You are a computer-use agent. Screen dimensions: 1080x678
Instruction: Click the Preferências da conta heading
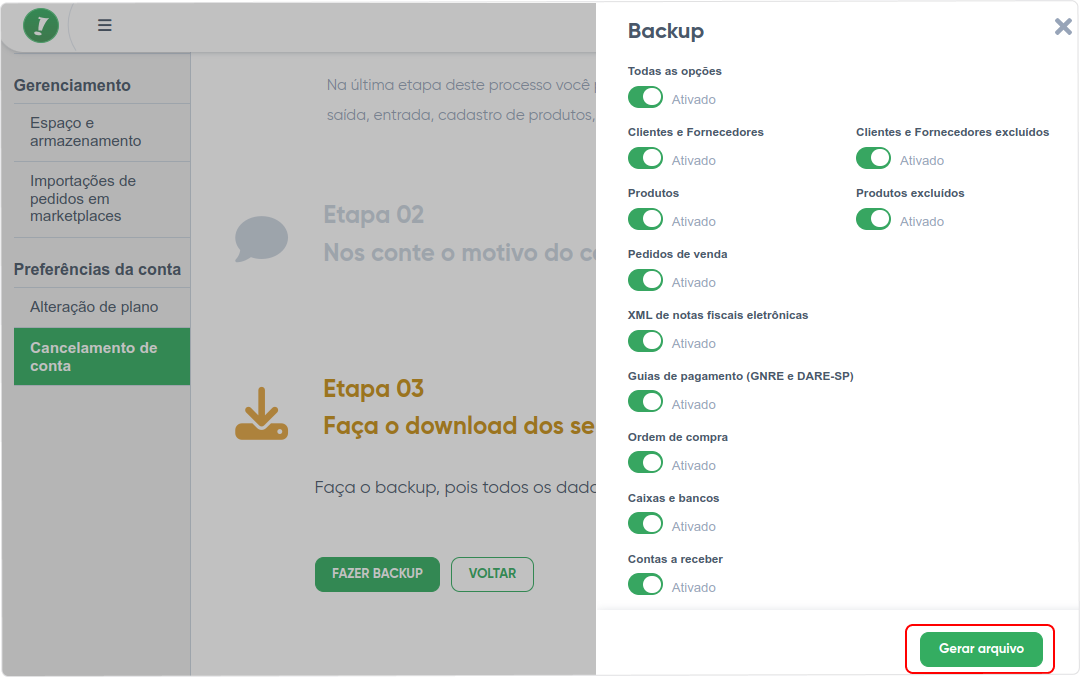97,269
